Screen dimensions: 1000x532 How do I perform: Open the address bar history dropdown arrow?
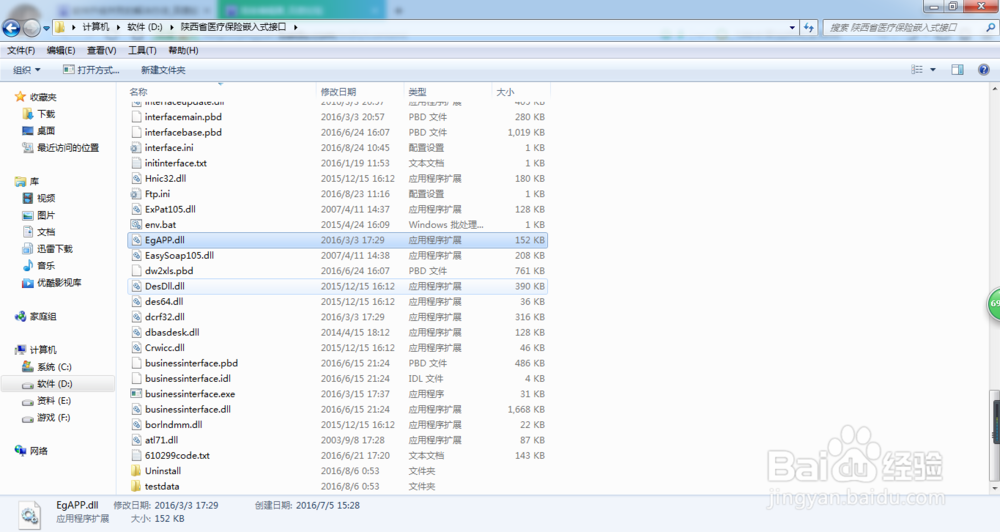(x=792, y=27)
